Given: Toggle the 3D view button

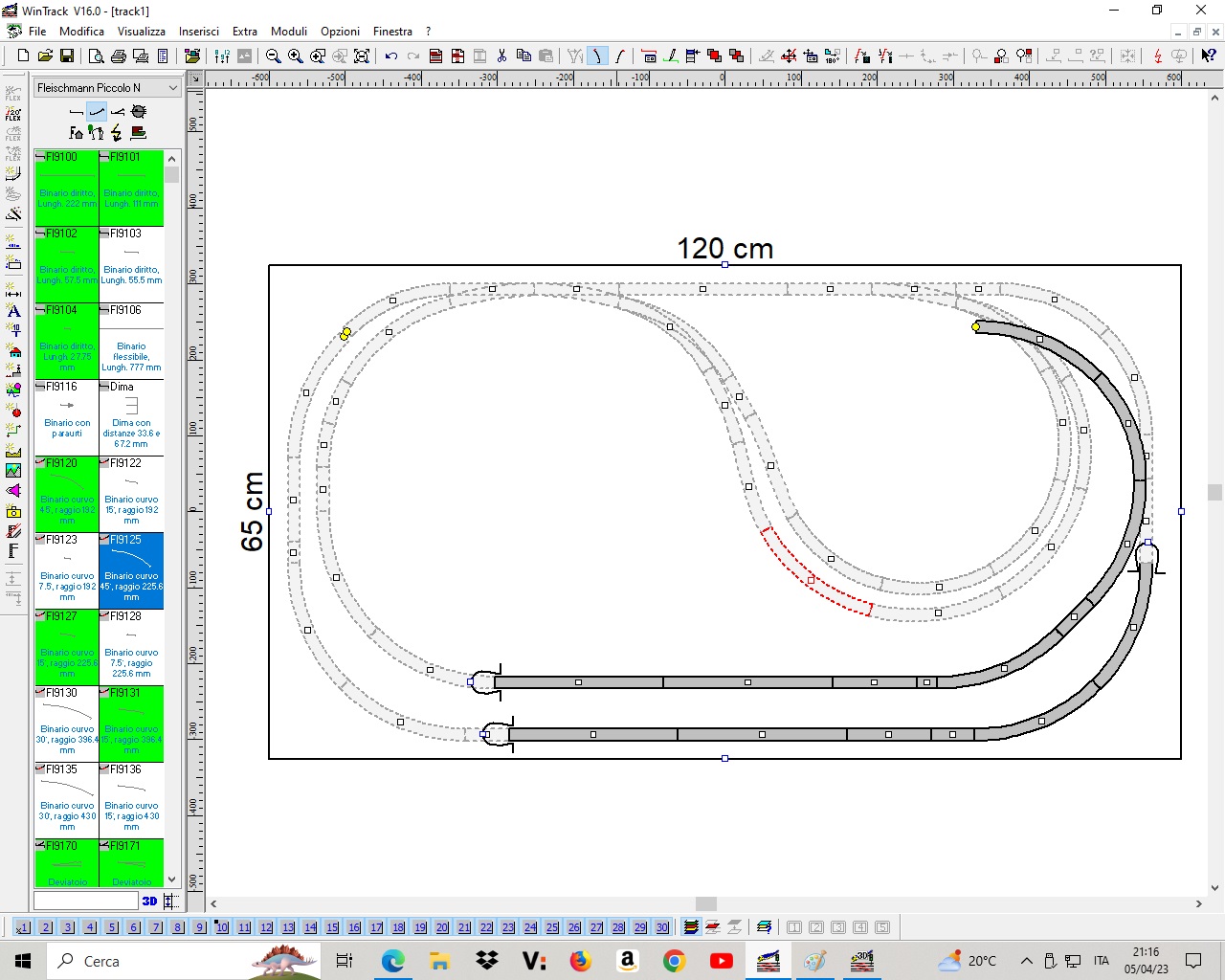Looking at the screenshot, I should [149, 901].
